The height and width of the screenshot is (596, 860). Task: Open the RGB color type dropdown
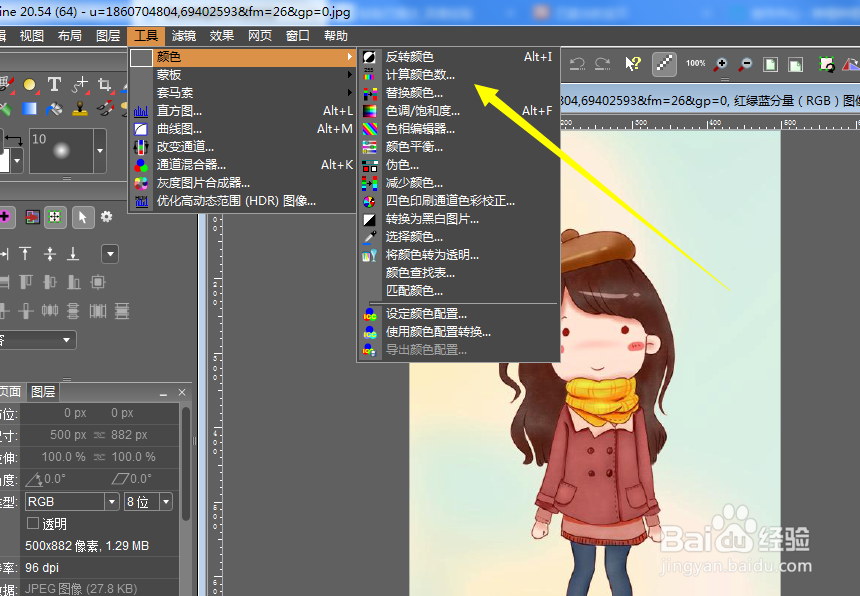(x=72, y=501)
